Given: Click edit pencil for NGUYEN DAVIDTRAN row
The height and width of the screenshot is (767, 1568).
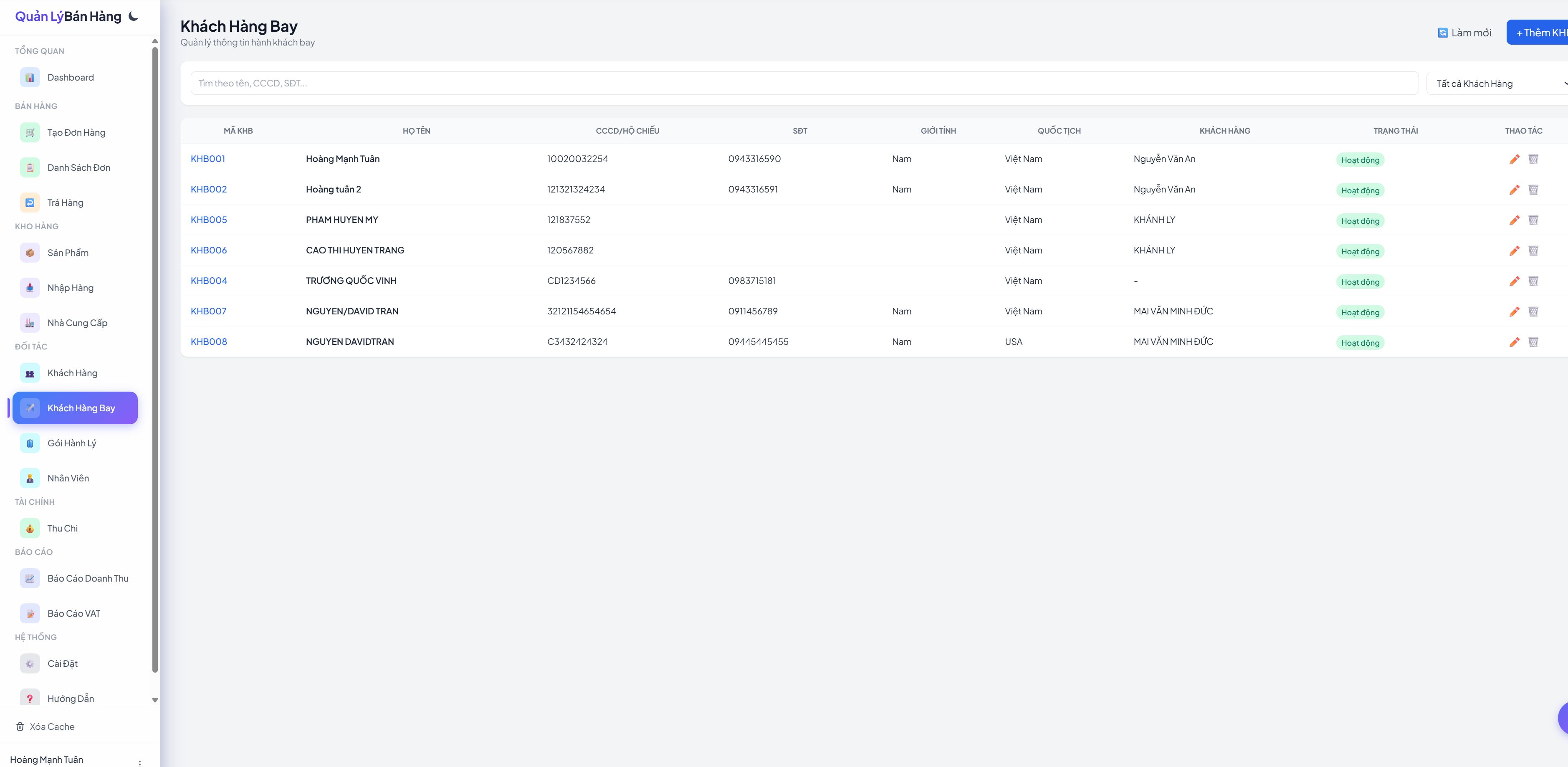Looking at the screenshot, I should click(1514, 342).
